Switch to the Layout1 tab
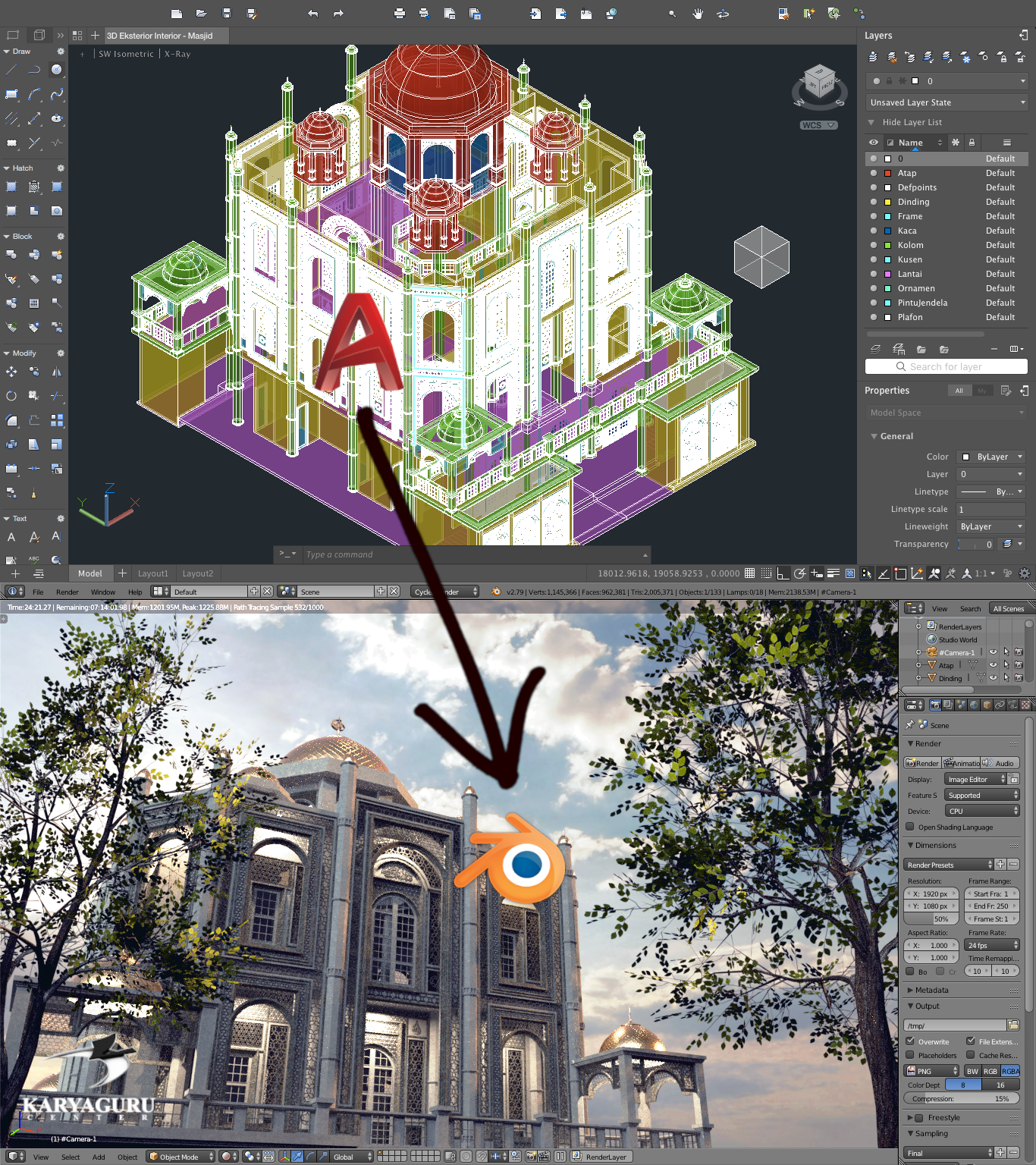Screen dimensions: 1036x1165 (x=153, y=573)
